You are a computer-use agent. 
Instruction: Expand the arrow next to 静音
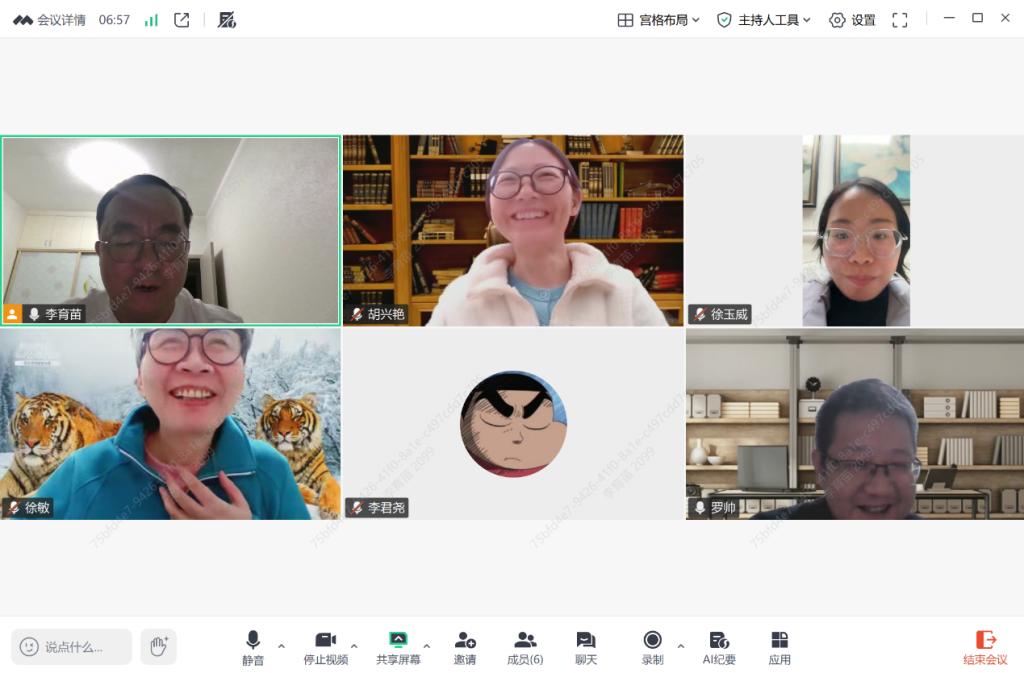coord(281,646)
